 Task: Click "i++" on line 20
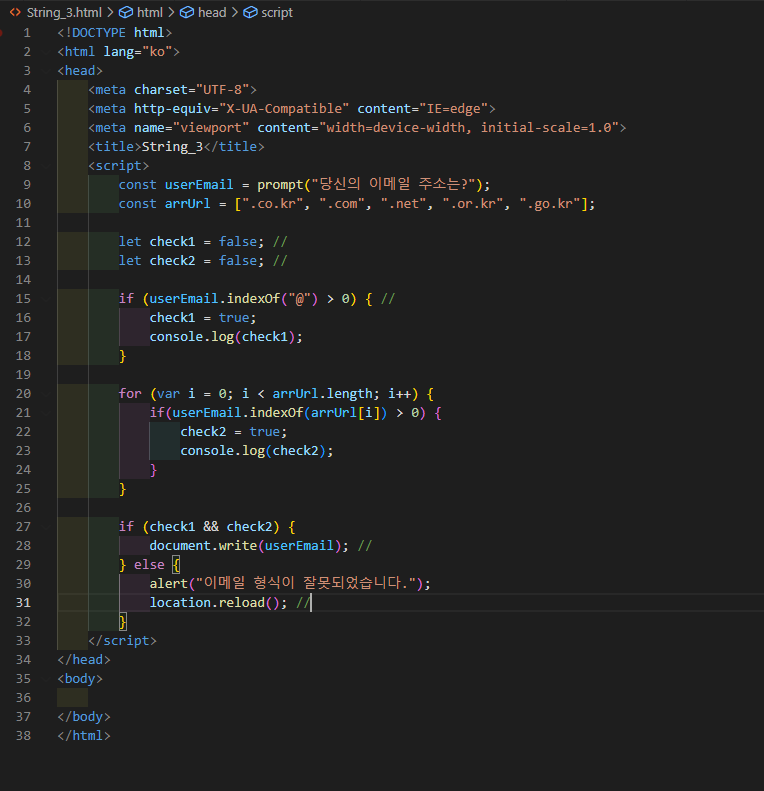399,393
